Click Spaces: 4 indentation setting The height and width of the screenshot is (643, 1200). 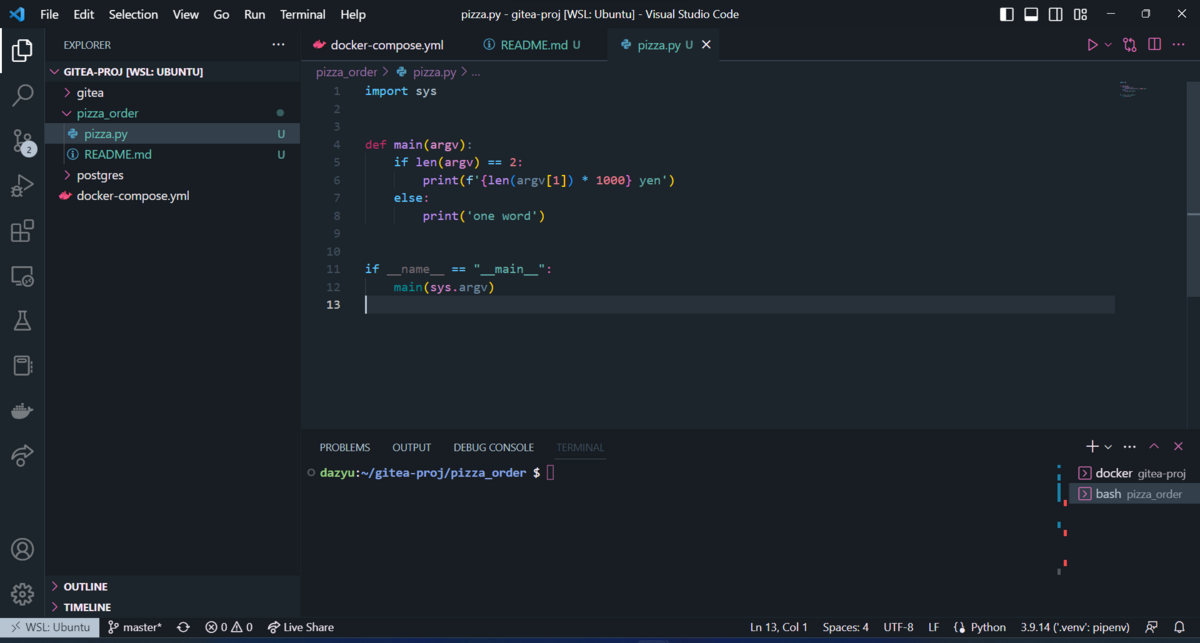pos(846,627)
